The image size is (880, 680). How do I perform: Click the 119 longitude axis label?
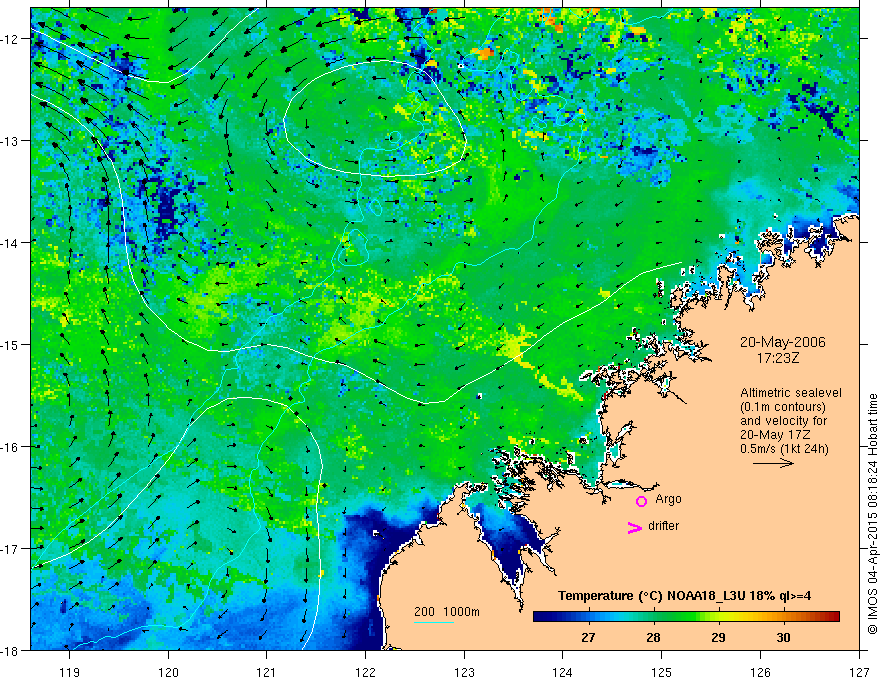point(70,672)
